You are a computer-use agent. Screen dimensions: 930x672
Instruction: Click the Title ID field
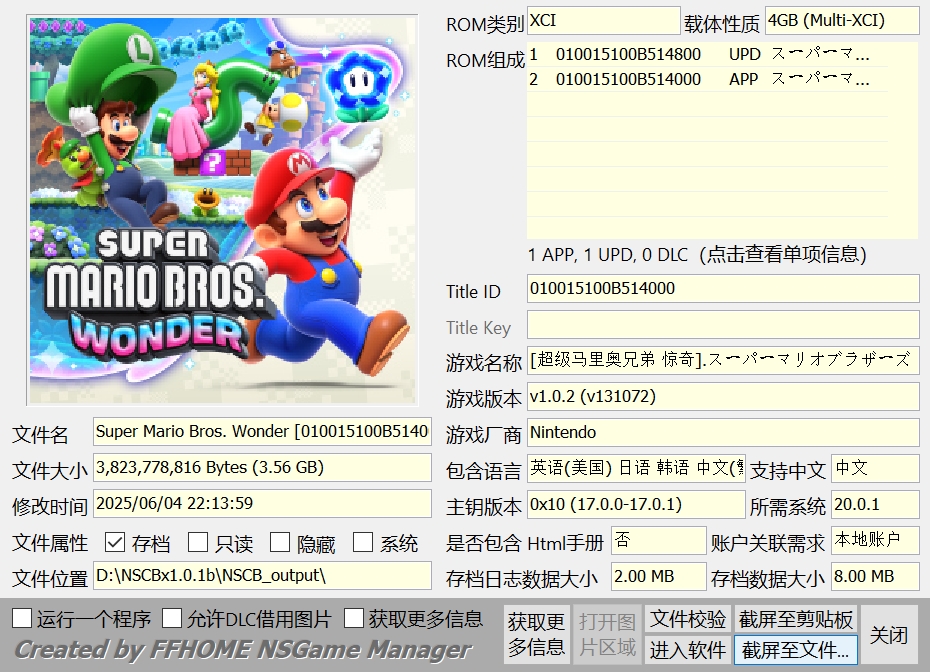tap(722, 289)
